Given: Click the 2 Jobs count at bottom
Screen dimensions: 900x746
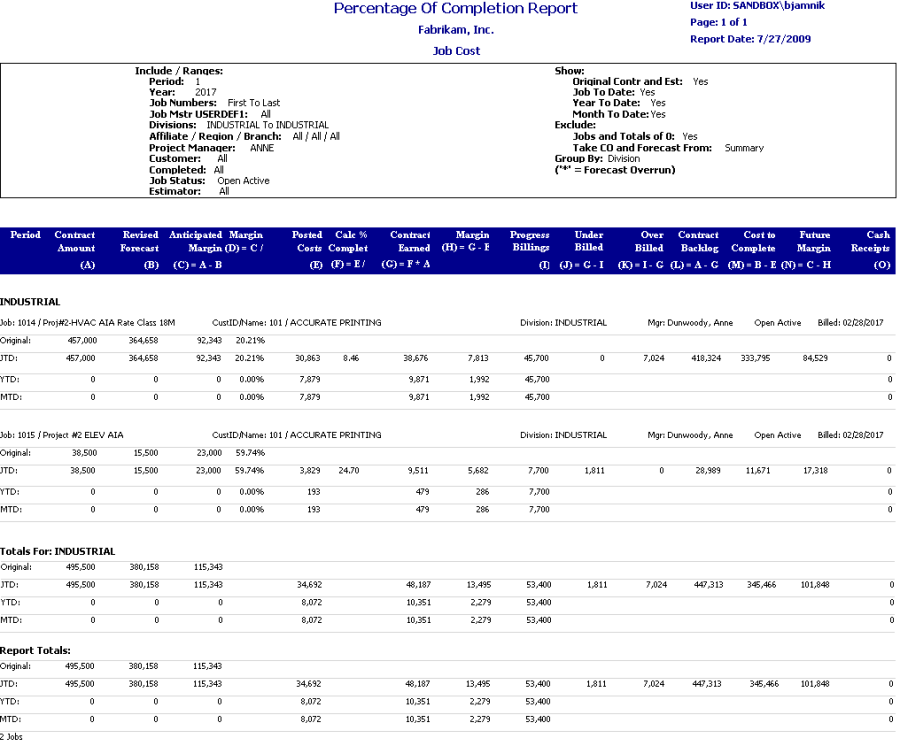Looking at the screenshot, I should click(x=13, y=735).
